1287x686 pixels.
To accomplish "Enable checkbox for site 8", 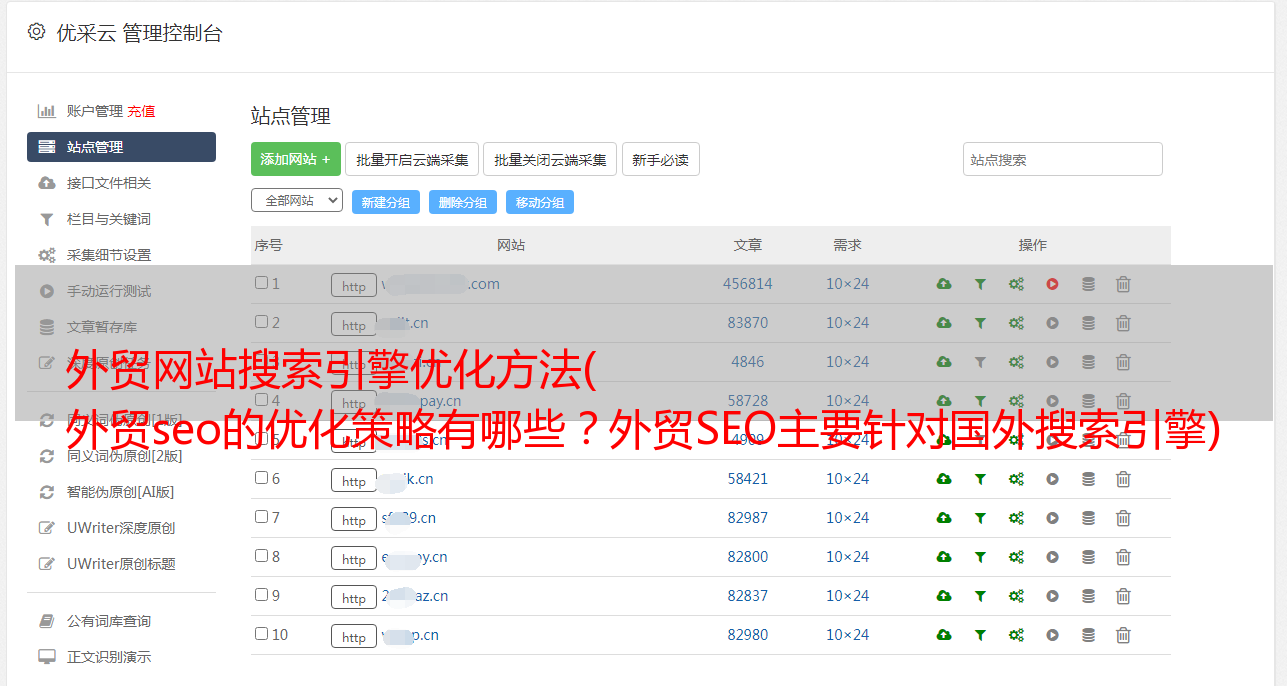I will point(261,556).
